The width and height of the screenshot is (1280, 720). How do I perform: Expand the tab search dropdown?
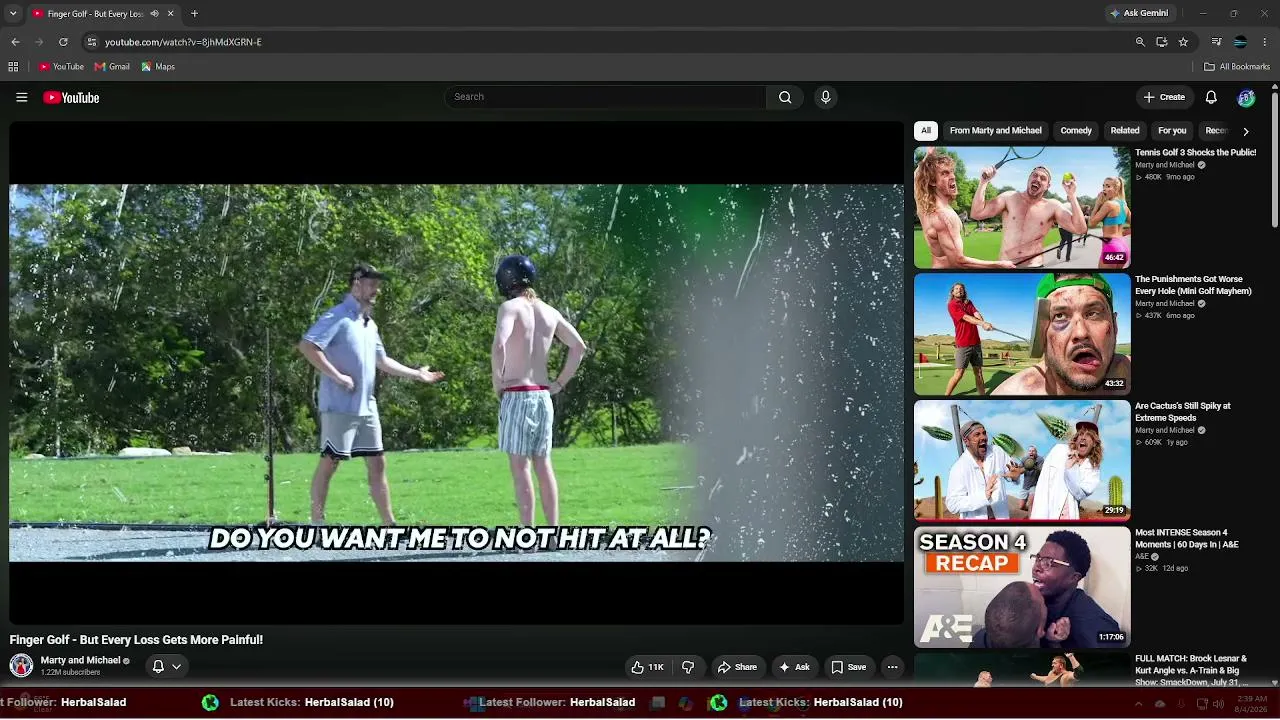(13, 14)
